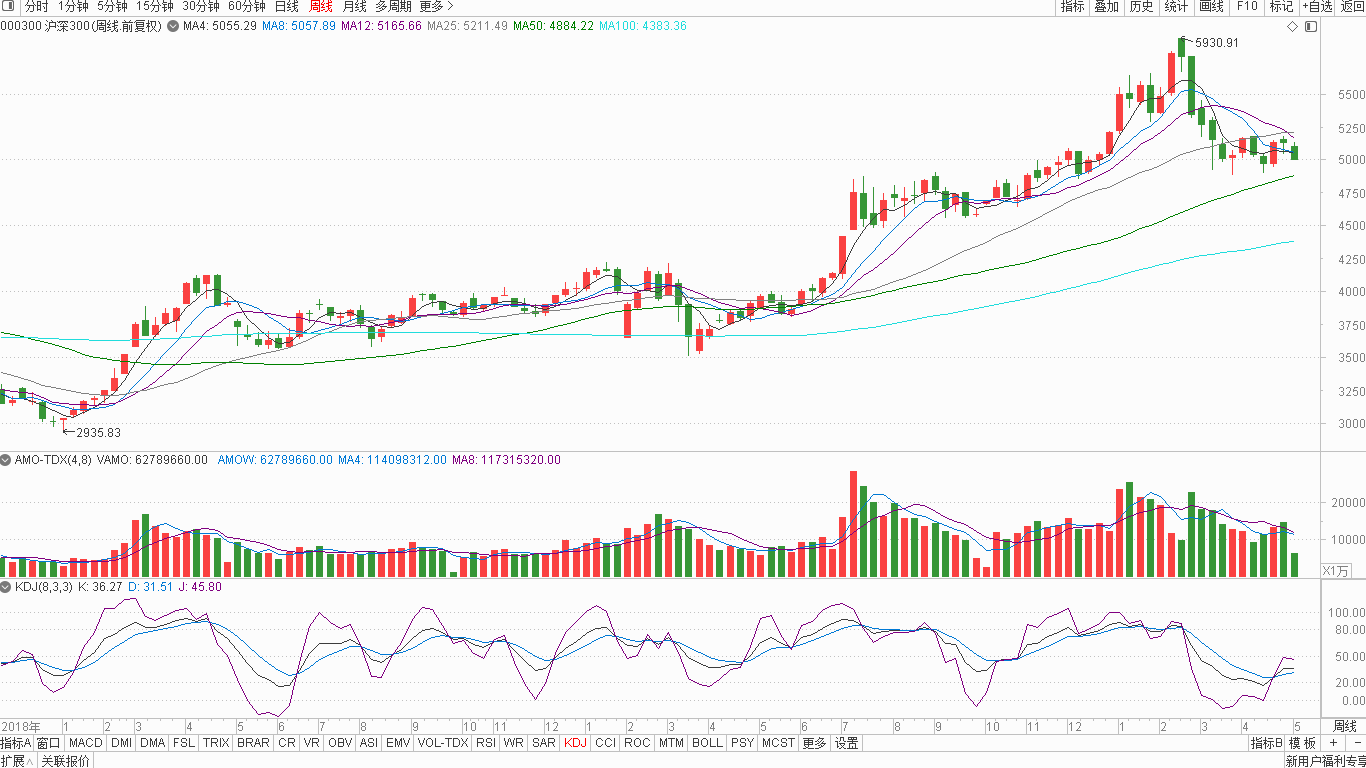Collapse the 扩展 panel arrow at the bottom

click(x=30, y=761)
